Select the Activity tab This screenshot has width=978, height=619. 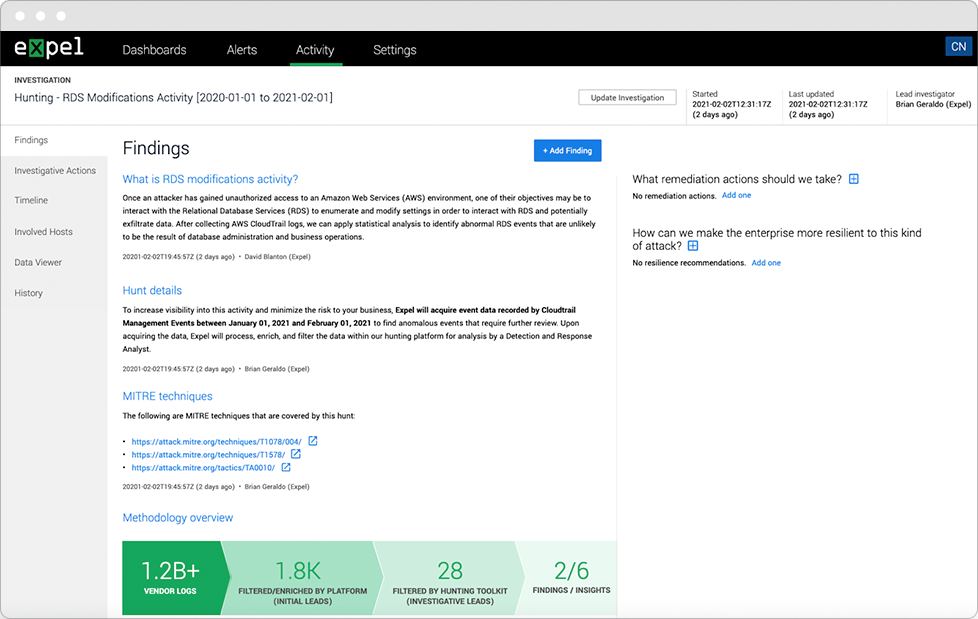(315, 50)
